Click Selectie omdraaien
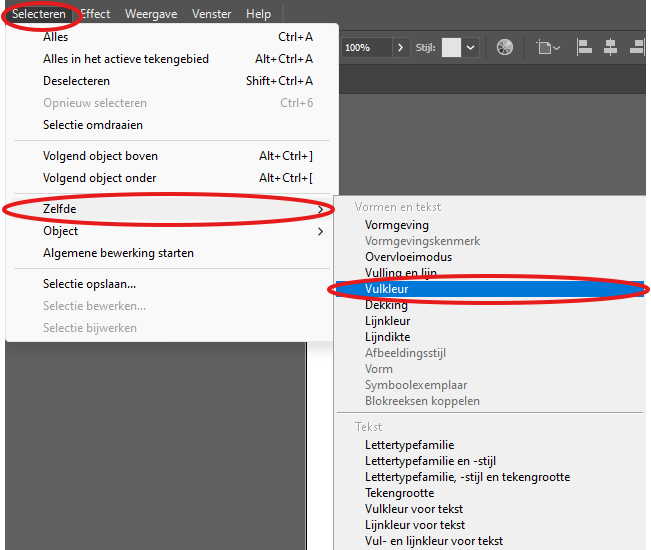Image resolution: width=651 pixels, height=550 pixels. click(x=93, y=125)
